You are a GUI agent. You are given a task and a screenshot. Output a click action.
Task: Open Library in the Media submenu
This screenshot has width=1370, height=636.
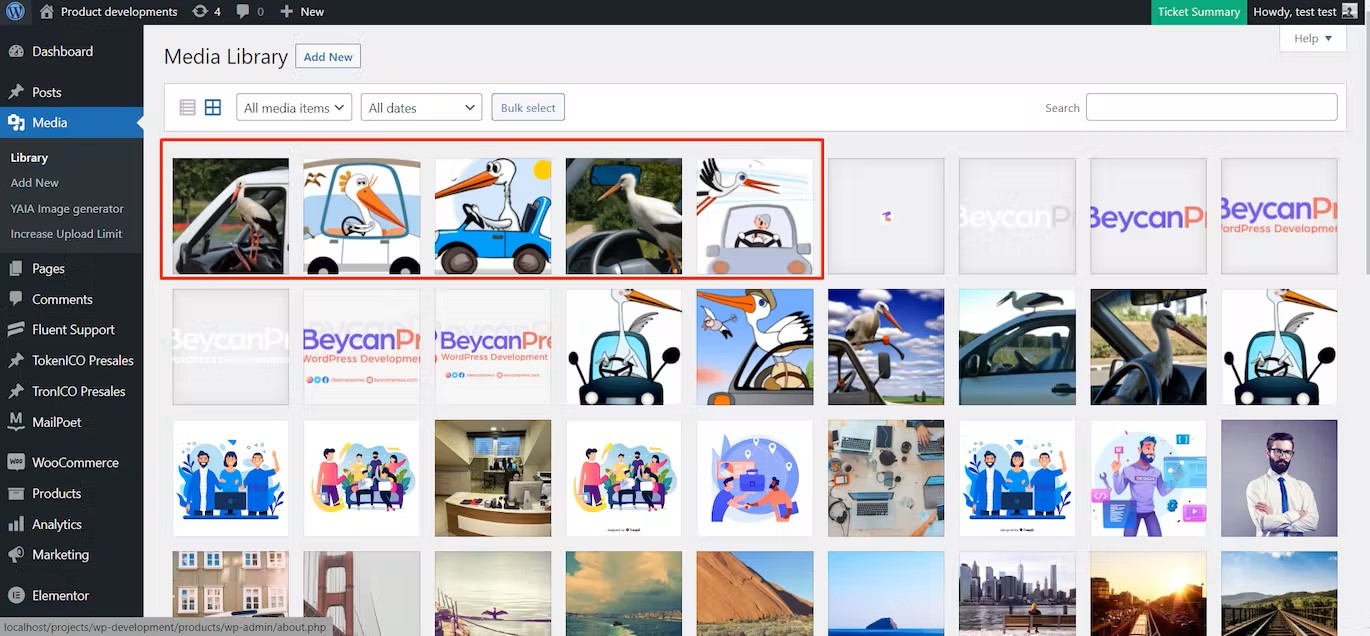(29, 158)
